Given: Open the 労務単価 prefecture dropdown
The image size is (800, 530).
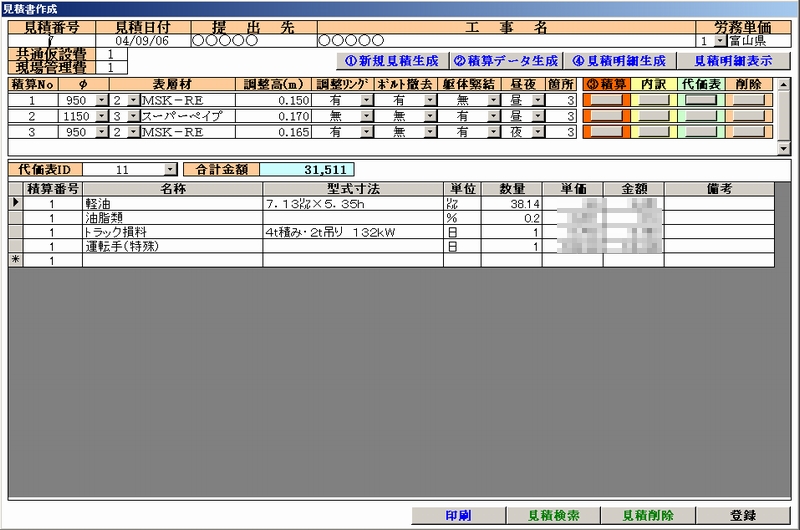Looking at the screenshot, I should (721, 41).
